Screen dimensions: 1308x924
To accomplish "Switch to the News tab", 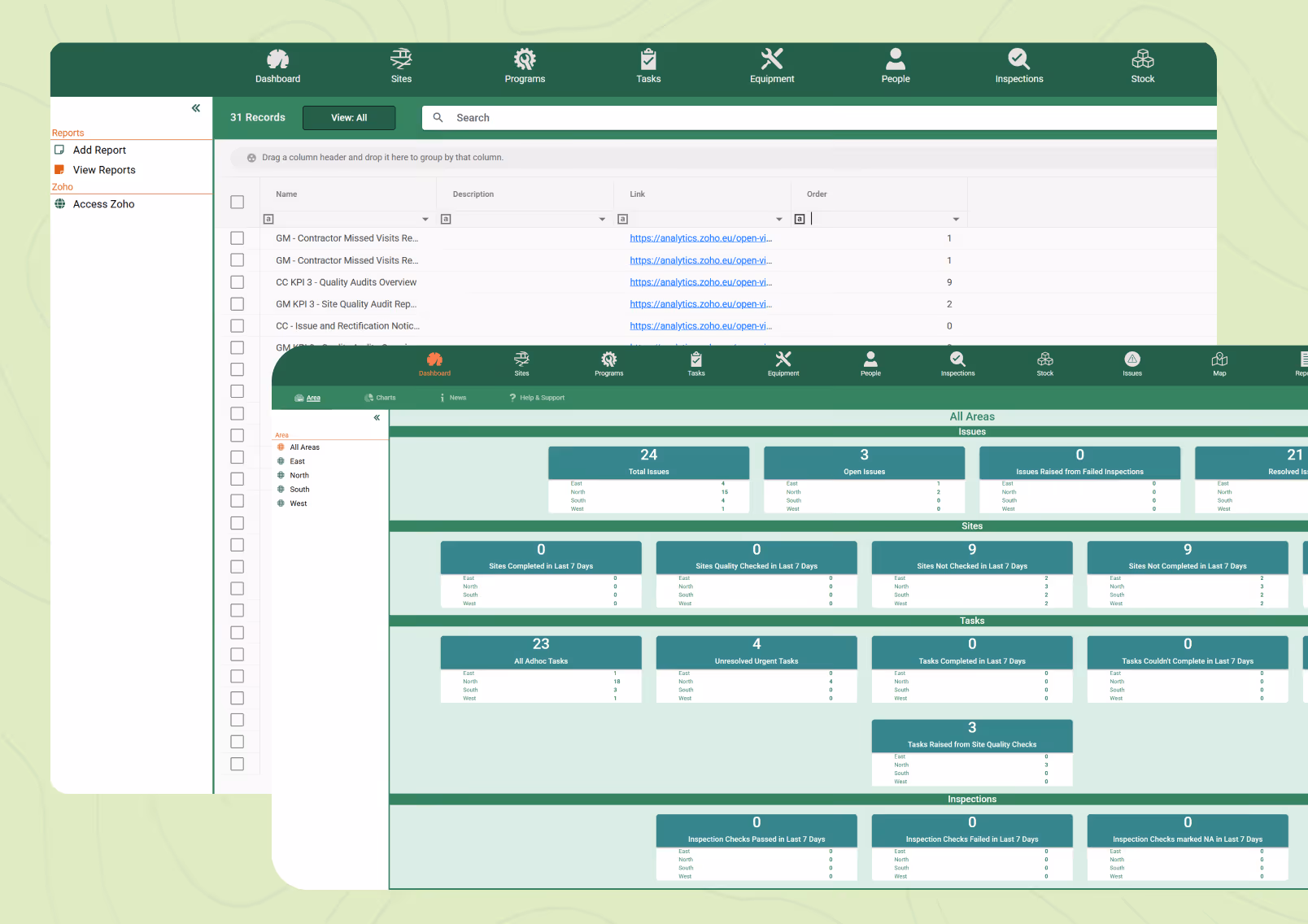I will (453, 398).
